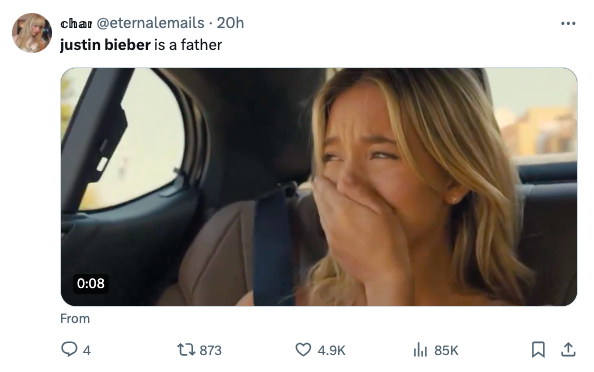Open the display name char
Screen dimensions: 594x372
tap(76, 24)
